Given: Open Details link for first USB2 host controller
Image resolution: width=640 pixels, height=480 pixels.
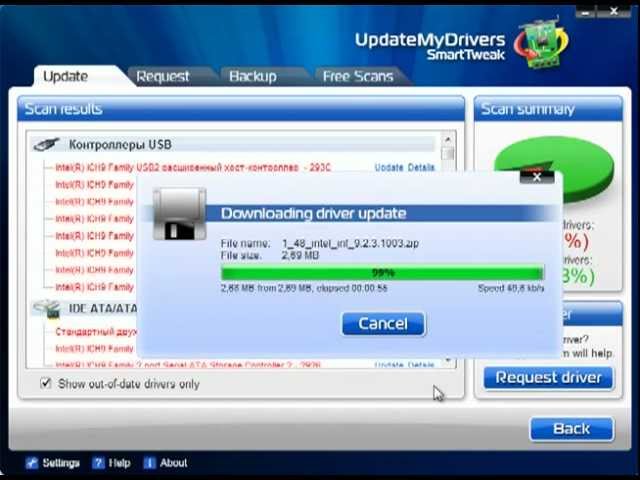Looking at the screenshot, I should coord(421,167).
